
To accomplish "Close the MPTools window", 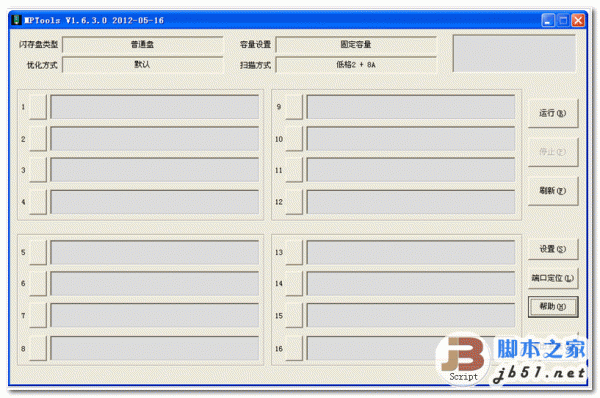I will [x=578, y=20].
